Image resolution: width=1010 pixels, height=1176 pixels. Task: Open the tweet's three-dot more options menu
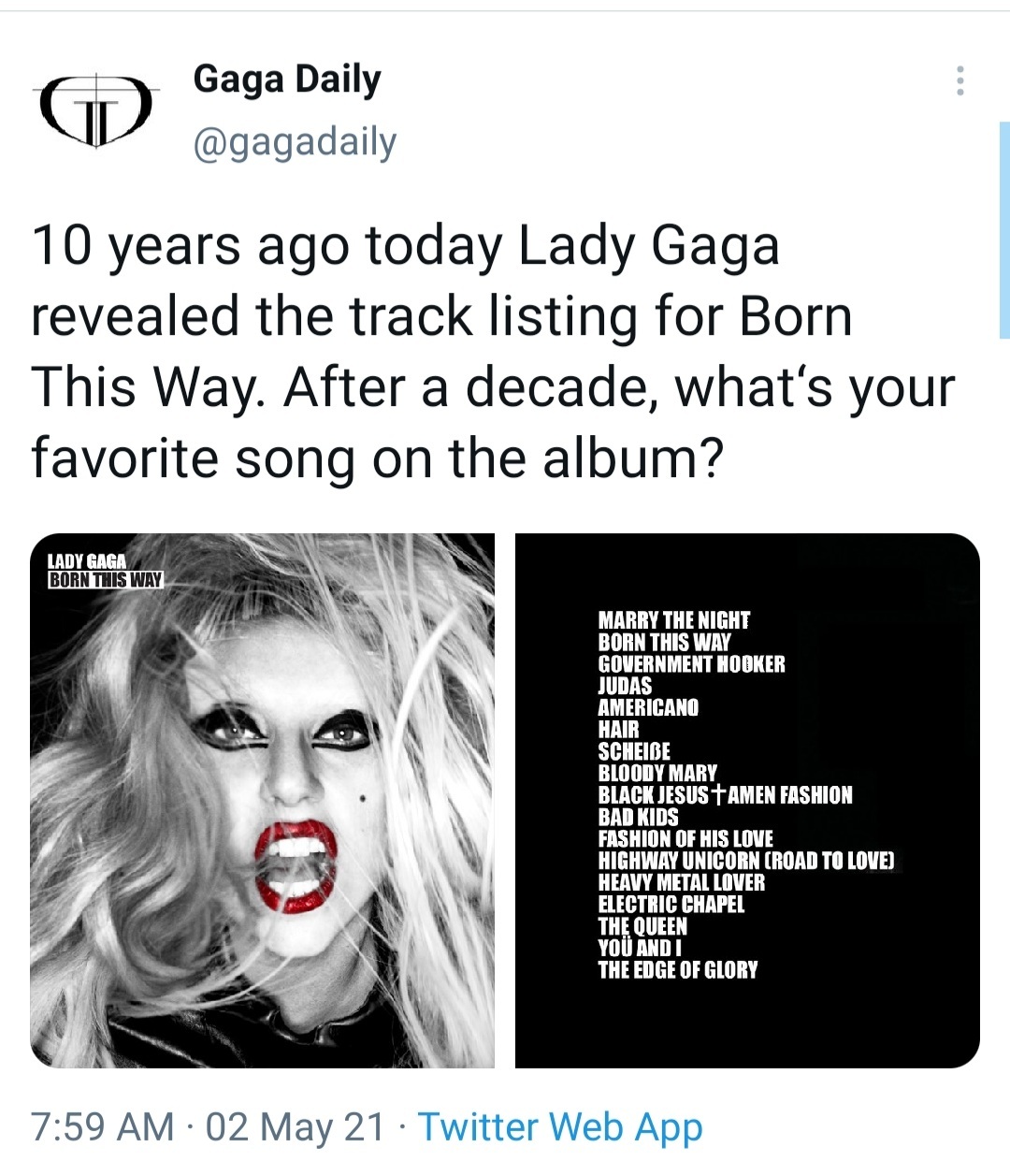959,81
